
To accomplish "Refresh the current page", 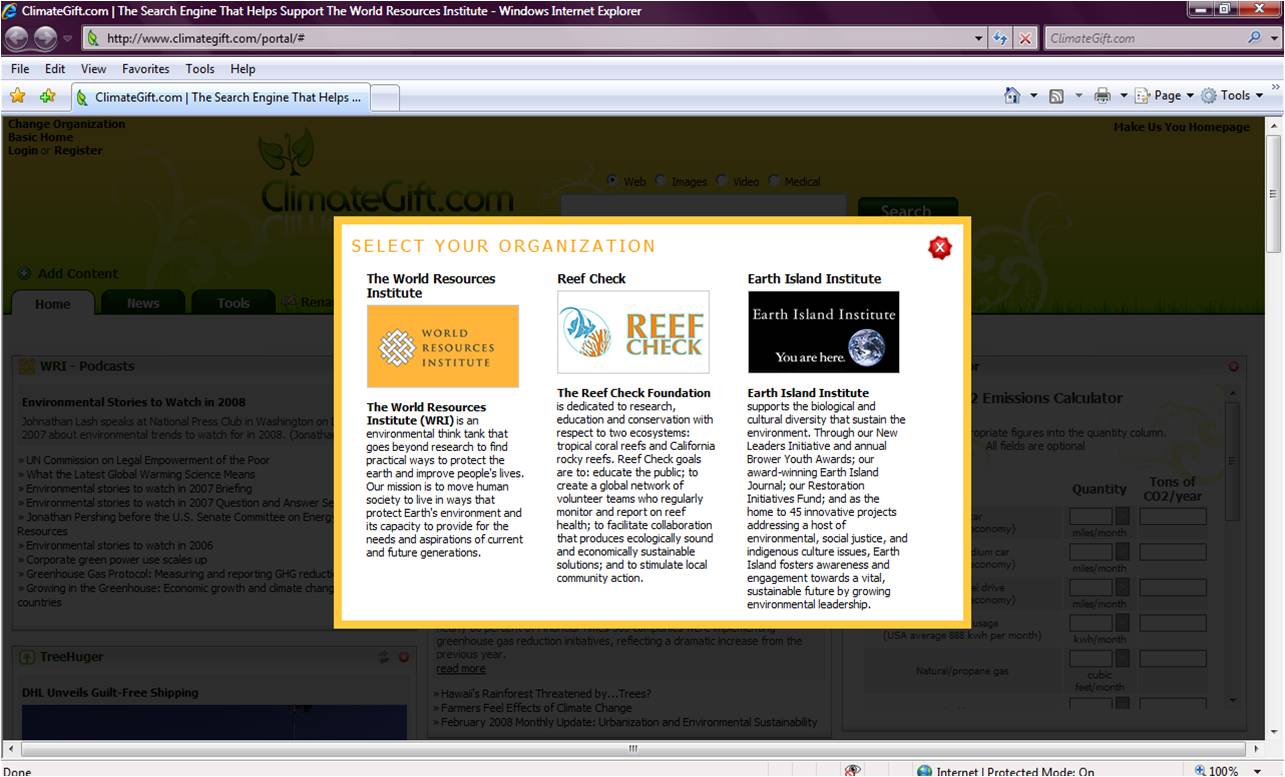I will 1001,39.
